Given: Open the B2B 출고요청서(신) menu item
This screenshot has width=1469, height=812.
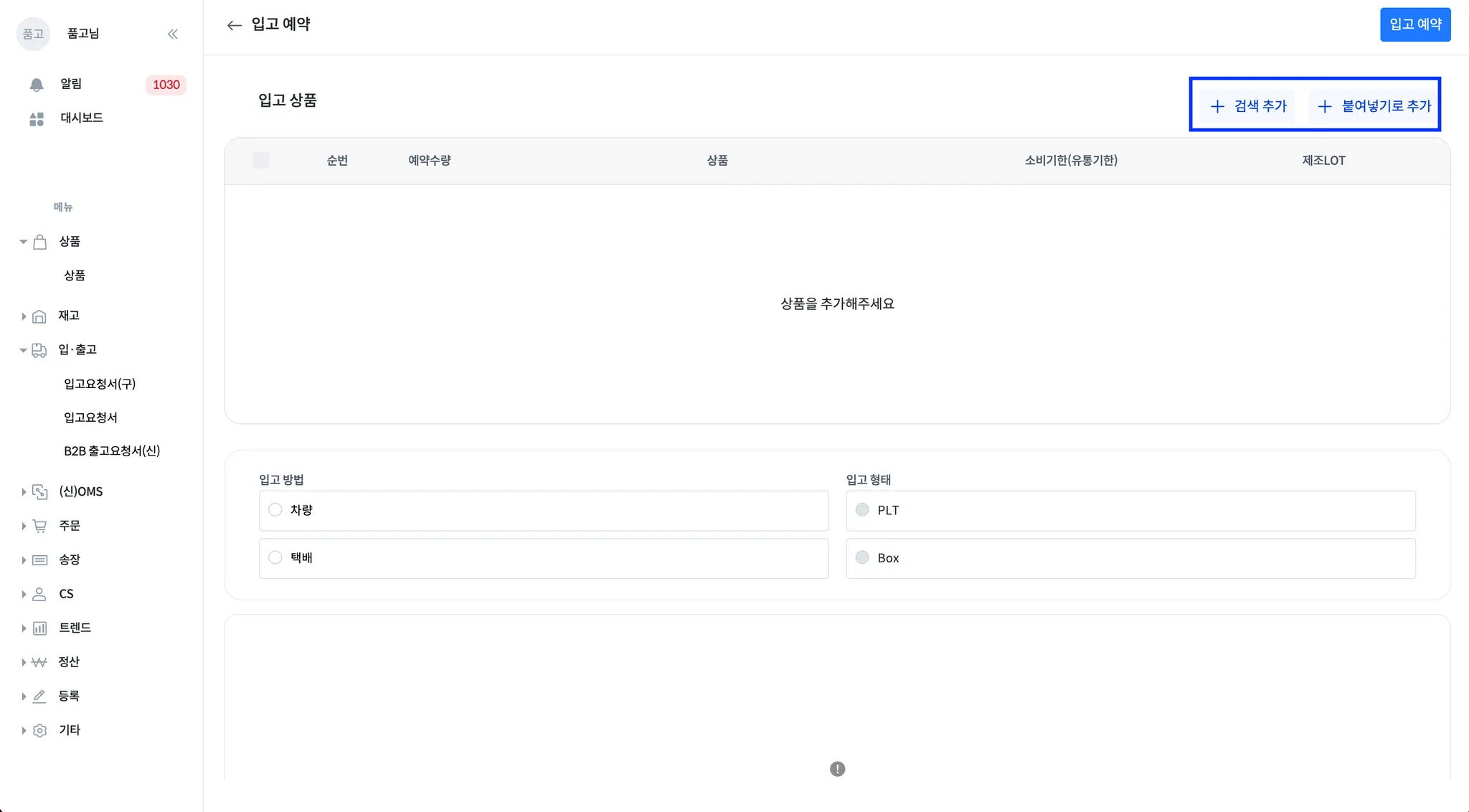Looking at the screenshot, I should coord(112,451).
